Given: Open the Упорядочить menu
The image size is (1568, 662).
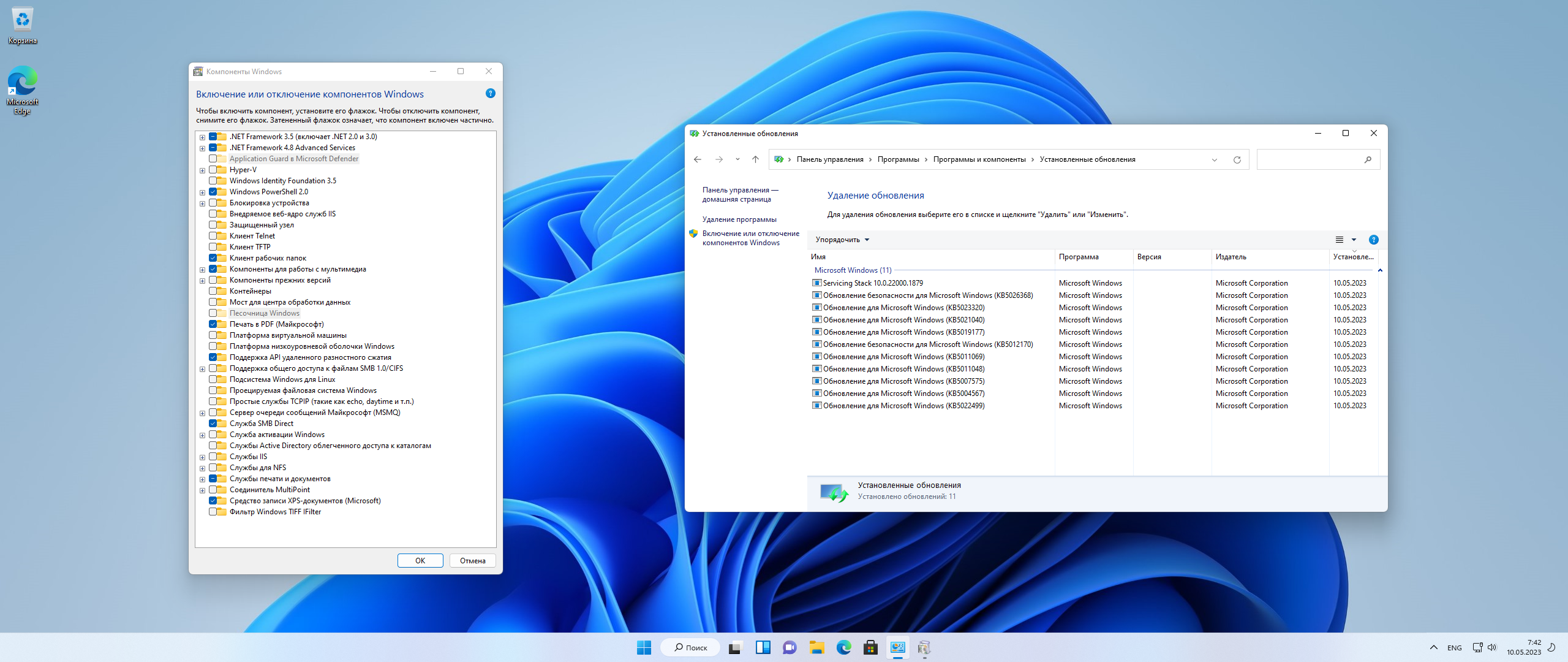Looking at the screenshot, I should (x=842, y=240).
